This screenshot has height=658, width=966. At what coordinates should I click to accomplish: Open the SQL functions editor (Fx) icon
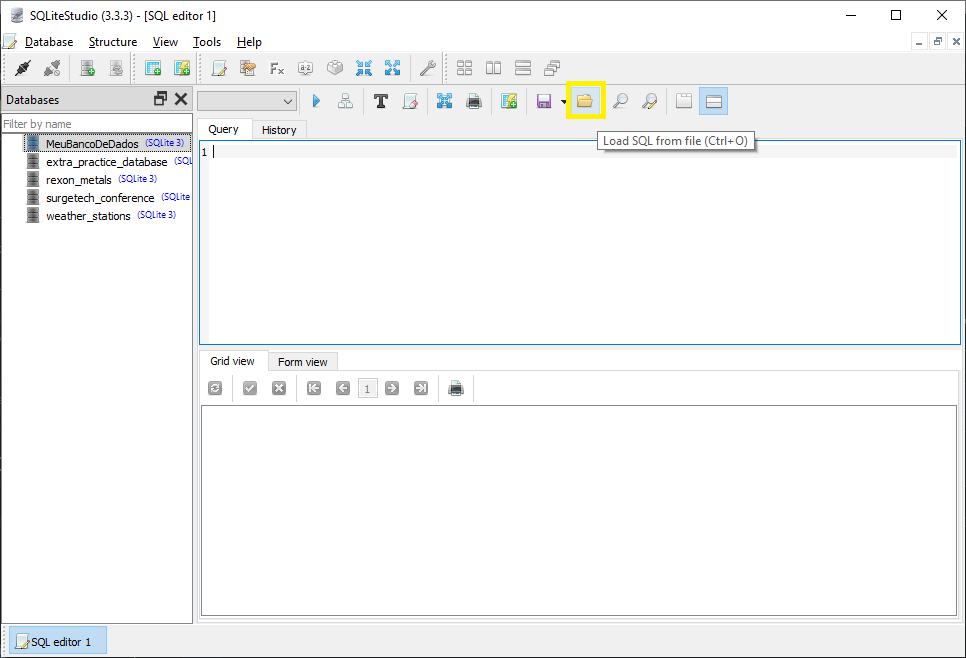277,68
